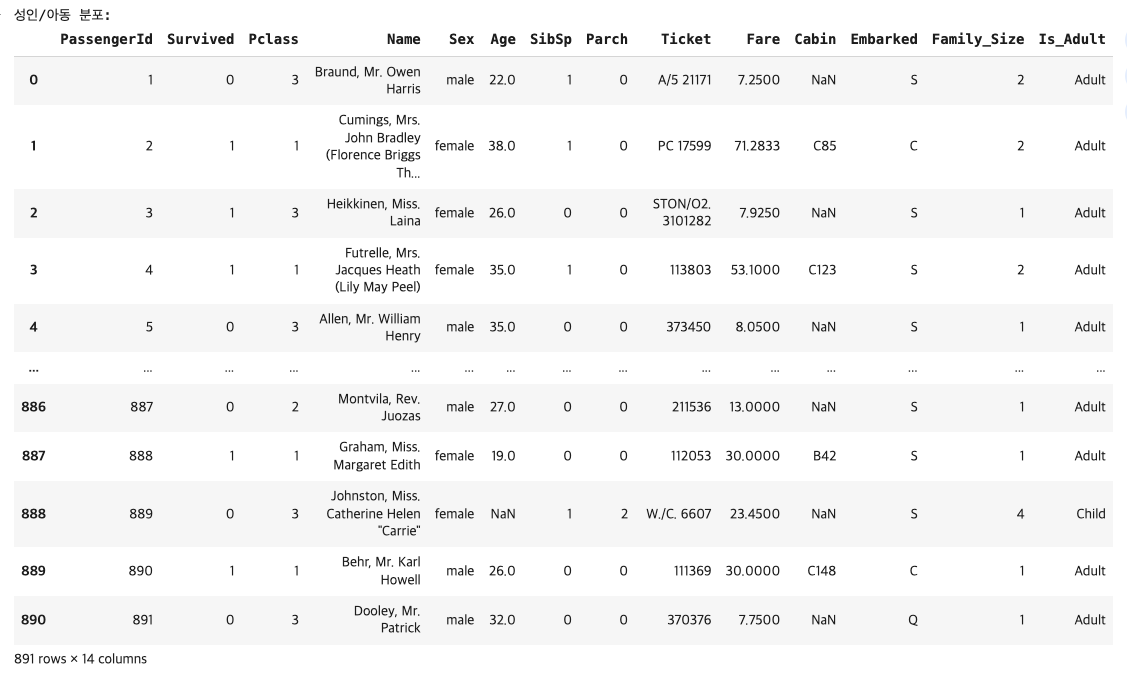Click the Is_Adult column header
The width and height of the screenshot is (1127, 680).
[x=1072, y=39]
